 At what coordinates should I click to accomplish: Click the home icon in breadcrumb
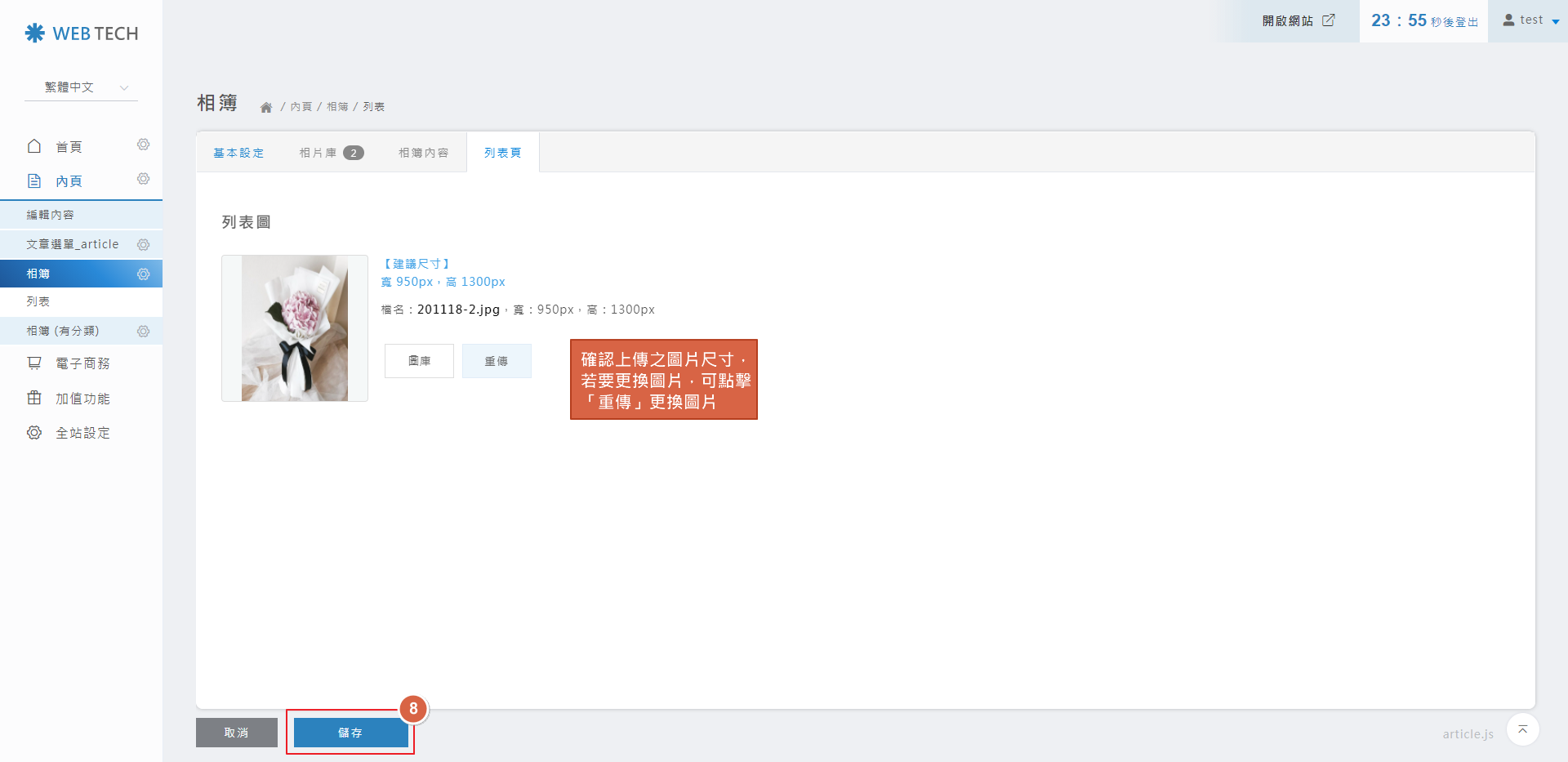(x=265, y=107)
